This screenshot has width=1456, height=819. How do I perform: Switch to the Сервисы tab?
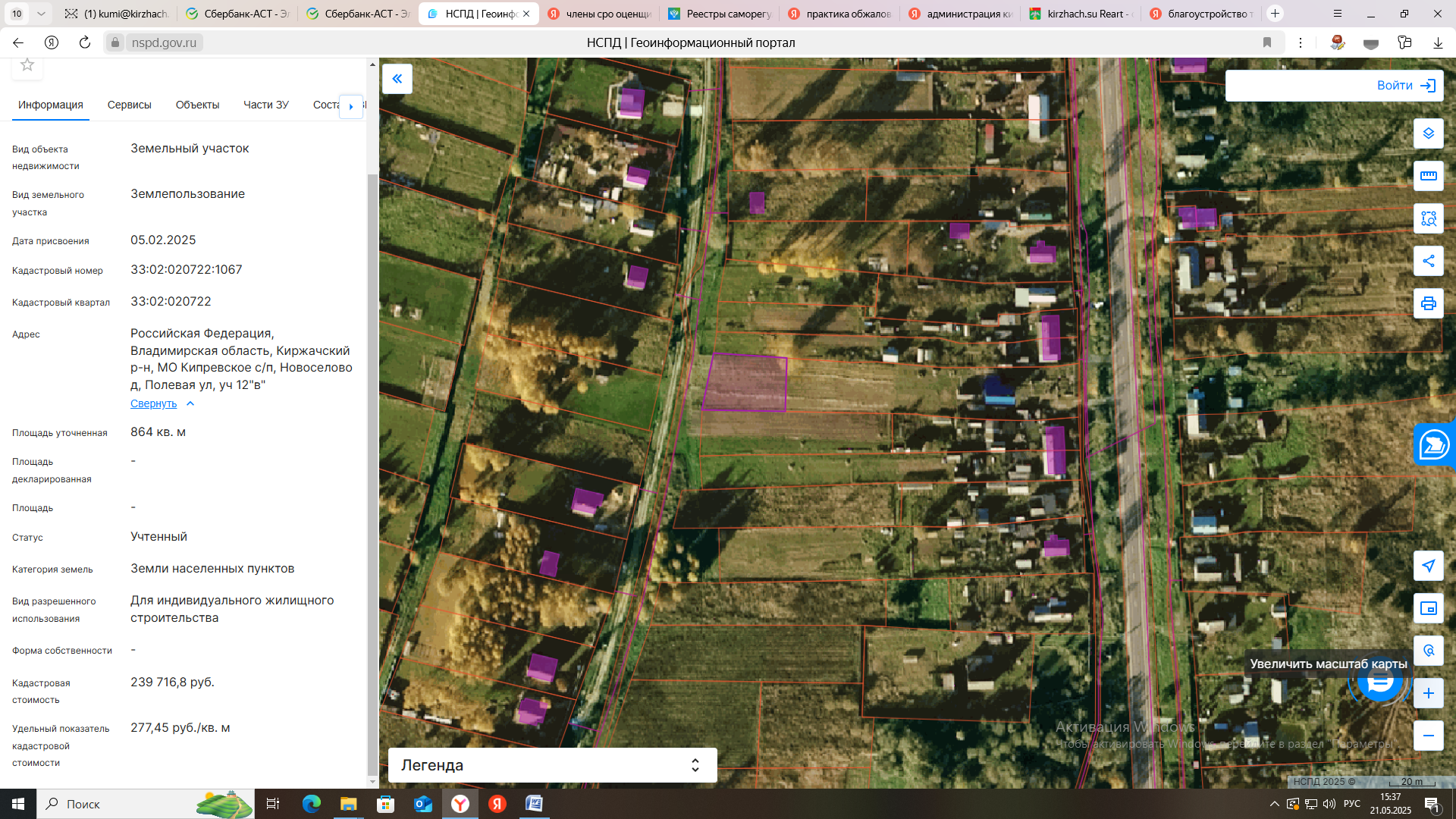tap(129, 105)
